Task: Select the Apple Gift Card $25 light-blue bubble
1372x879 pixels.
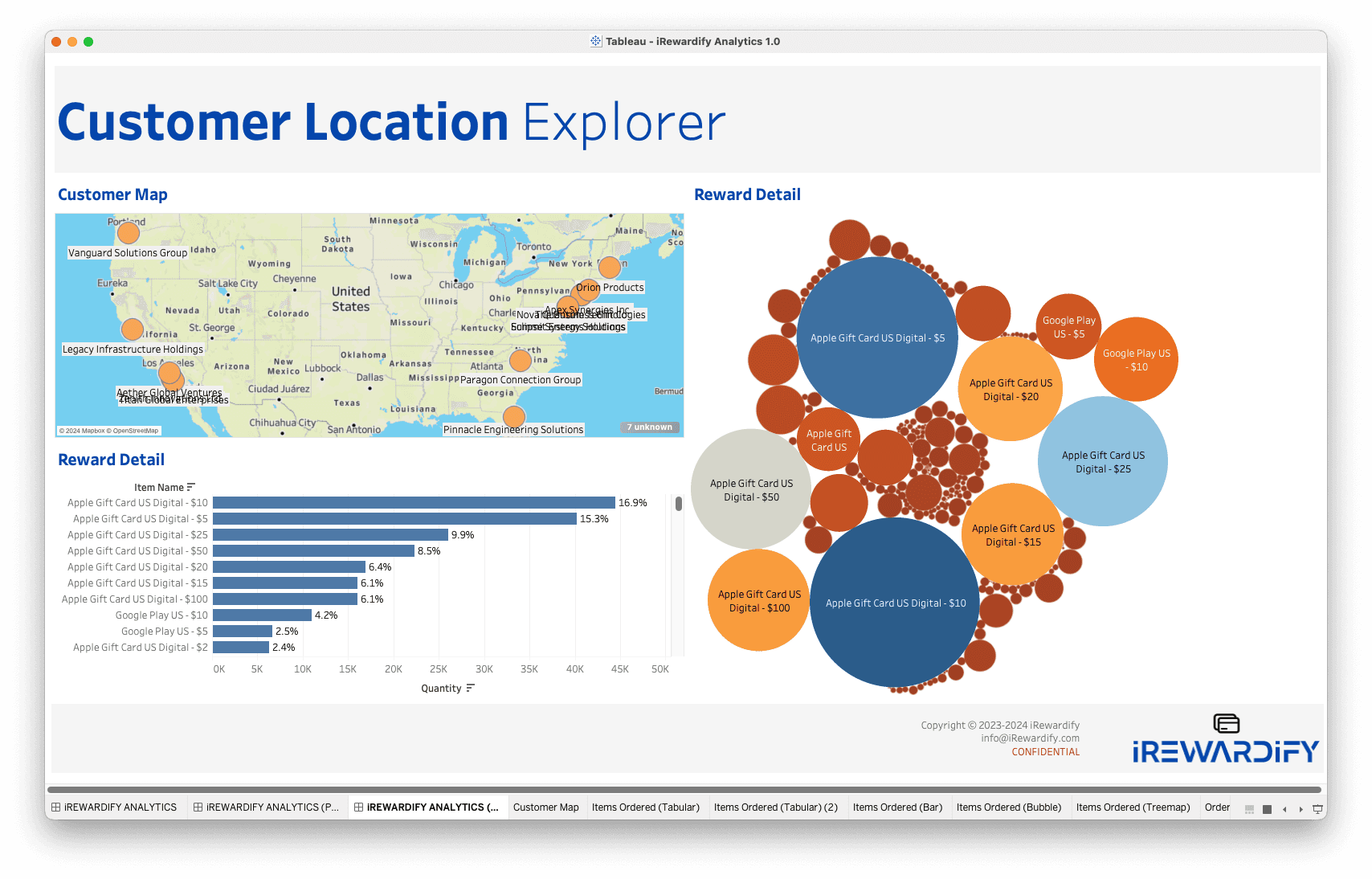Action: tap(1102, 462)
